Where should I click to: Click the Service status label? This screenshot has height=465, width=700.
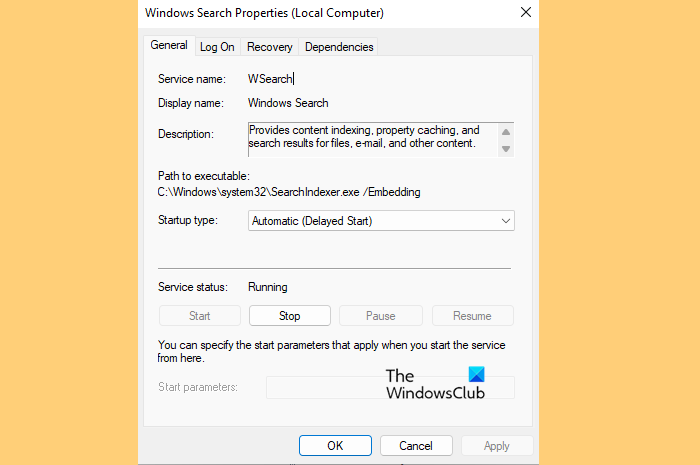tap(193, 287)
